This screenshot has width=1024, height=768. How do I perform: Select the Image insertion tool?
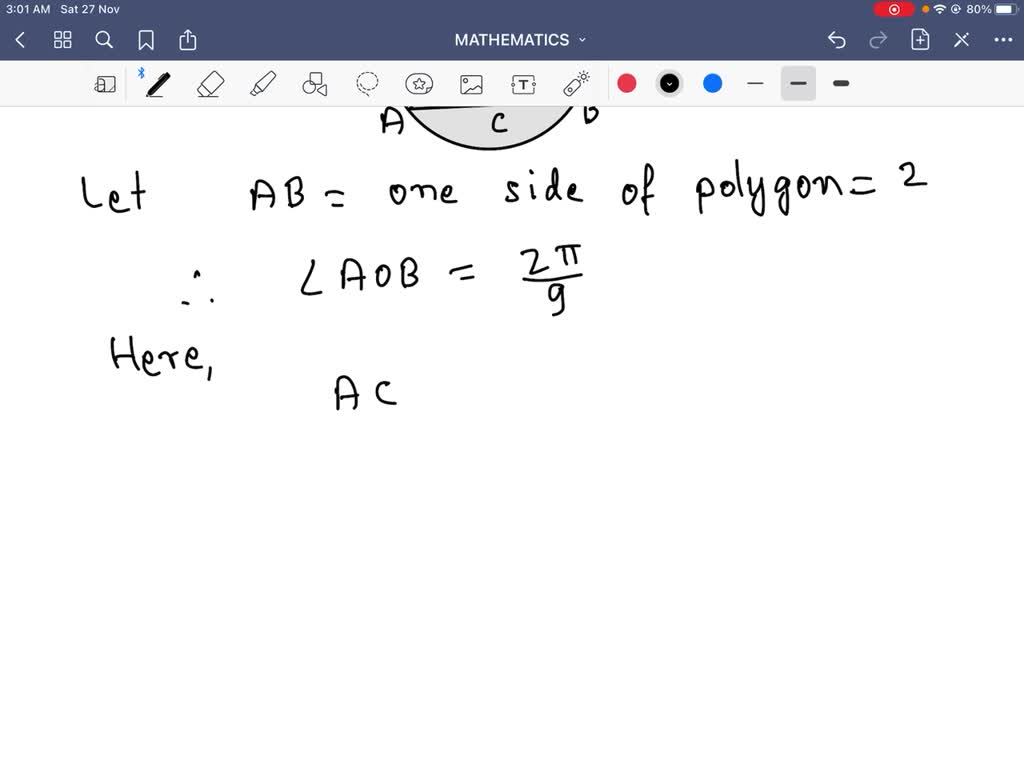pos(471,83)
